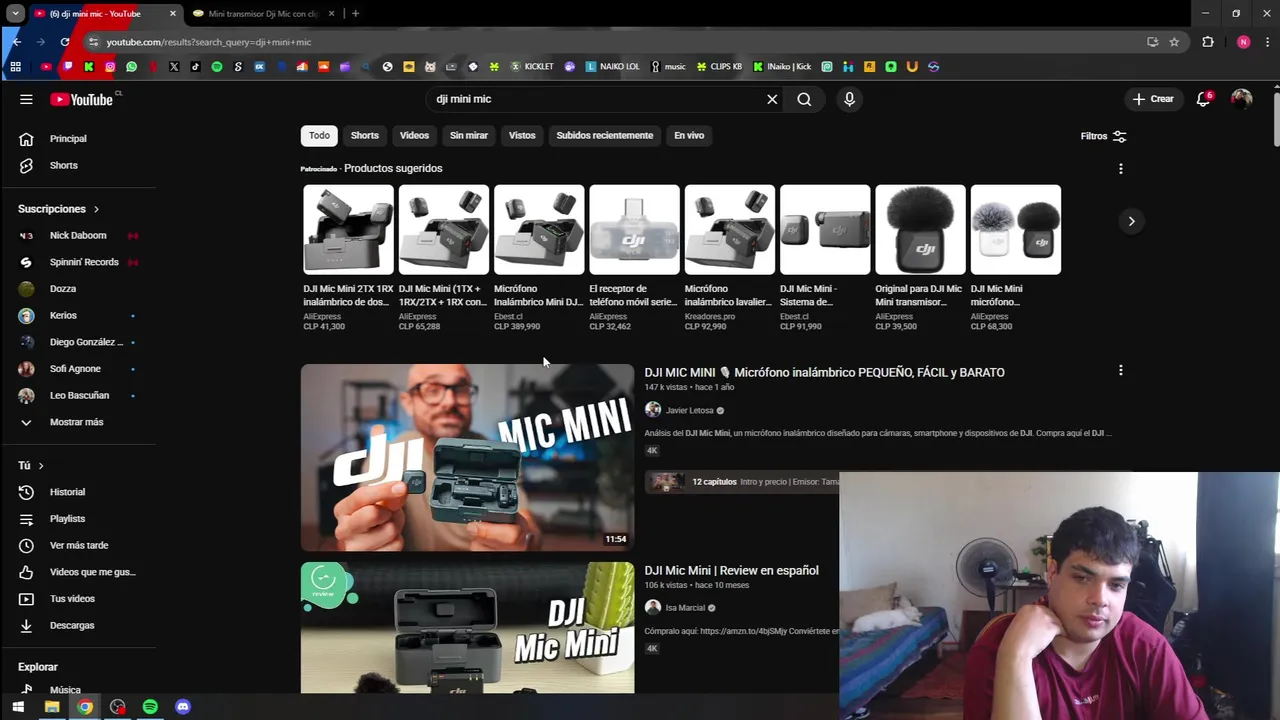Viewport: 1280px width, 720px height.
Task: Open a new browser tab
Action: 355,14
